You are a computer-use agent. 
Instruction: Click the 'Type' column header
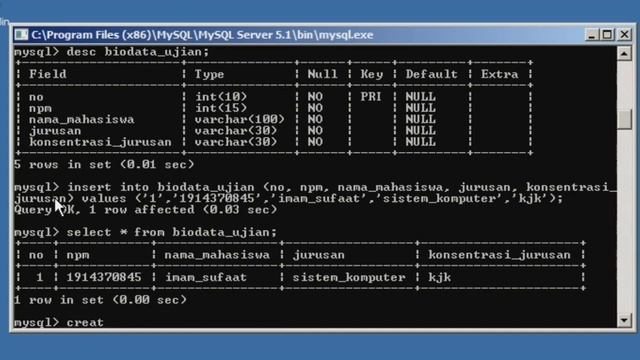(x=209, y=74)
